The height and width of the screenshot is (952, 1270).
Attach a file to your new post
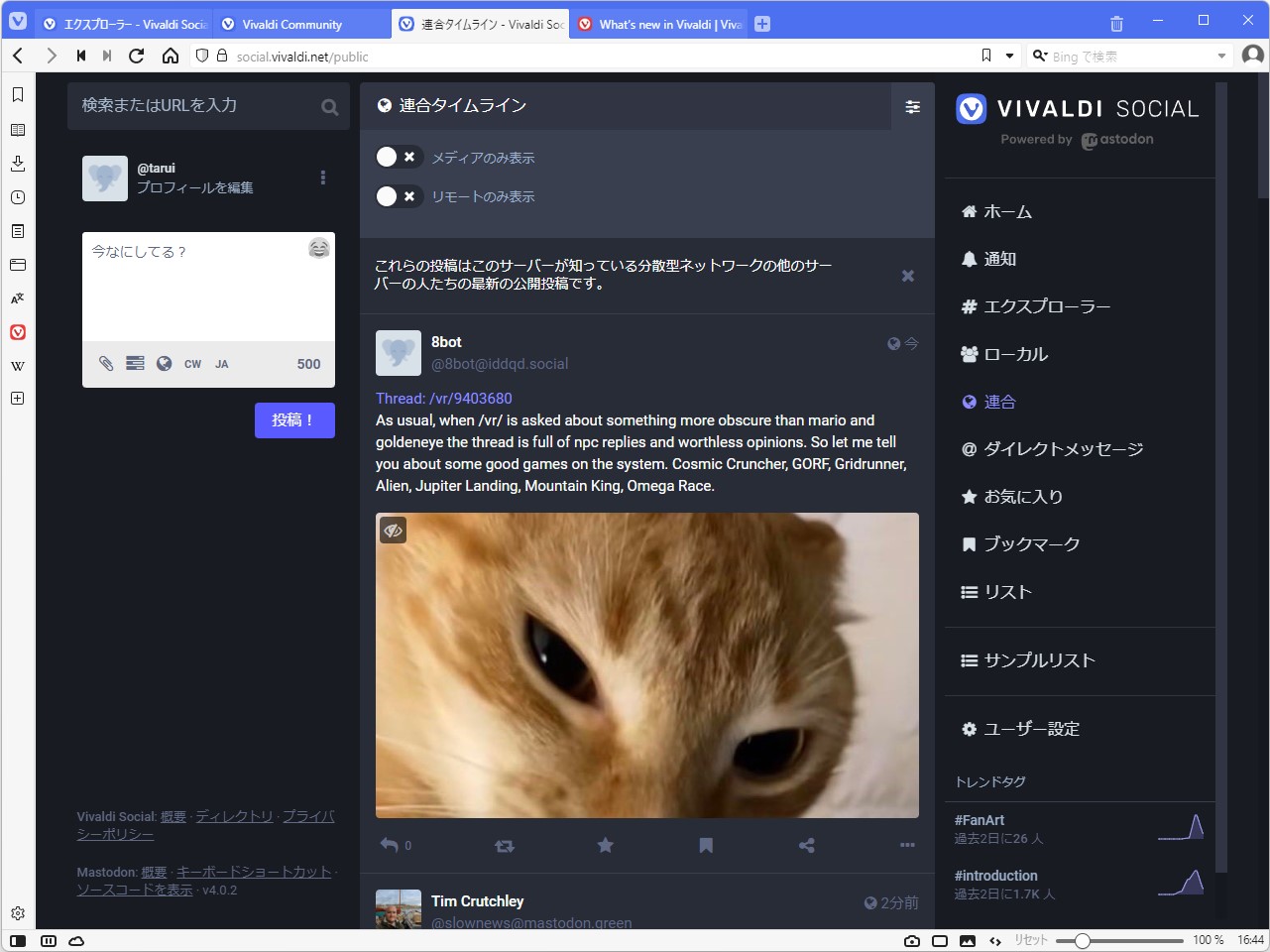[x=105, y=364]
